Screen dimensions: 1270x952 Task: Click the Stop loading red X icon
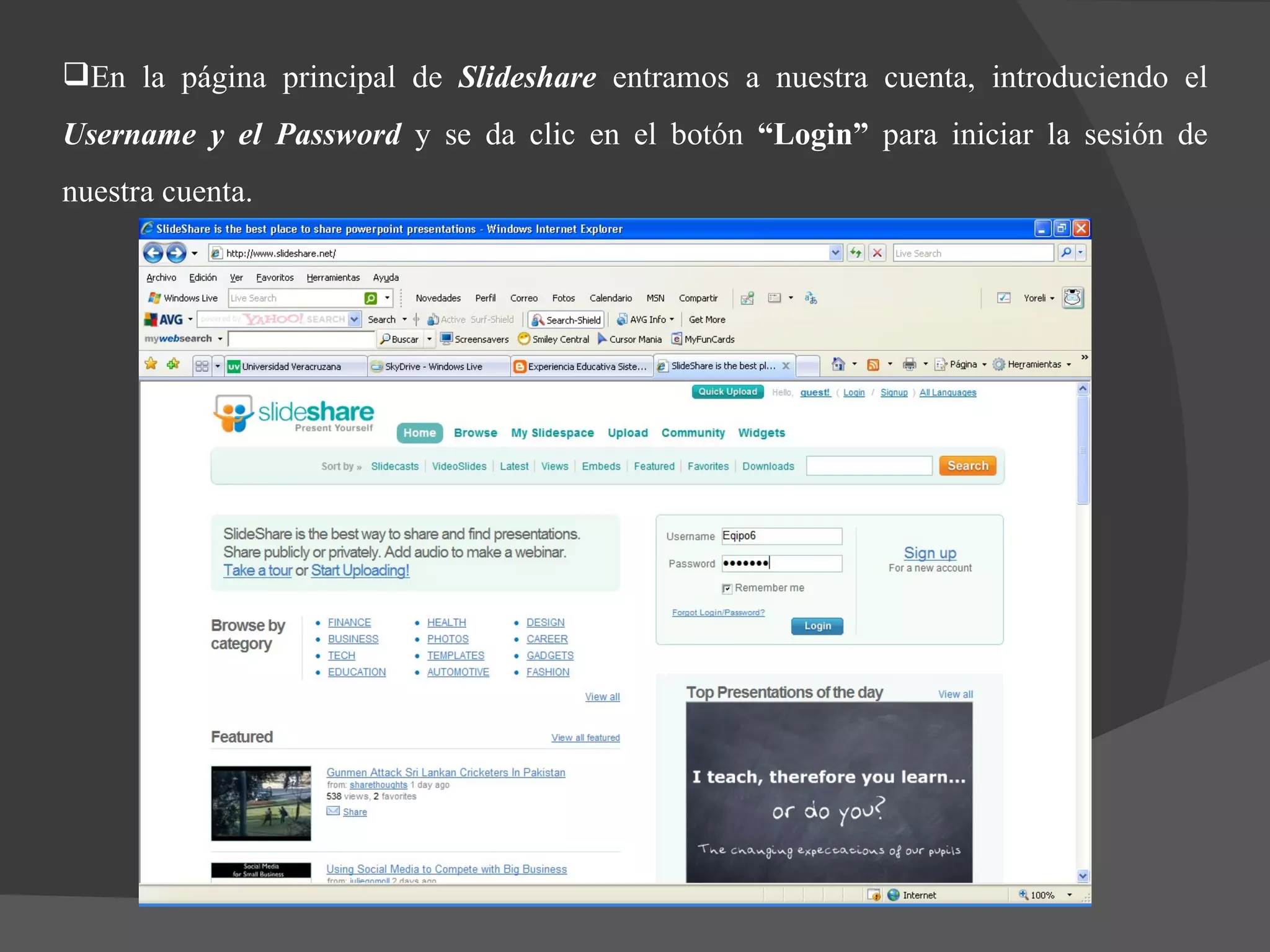click(x=877, y=253)
